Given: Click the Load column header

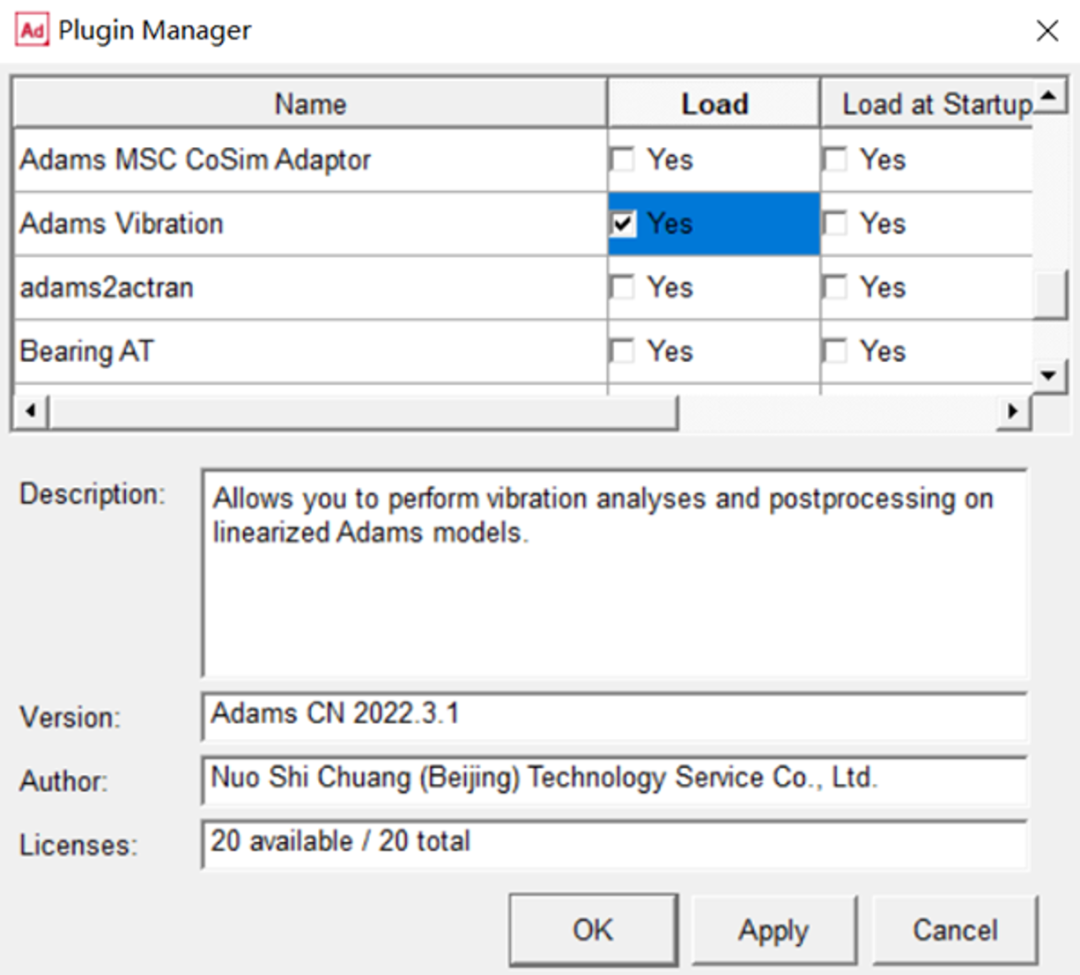Looking at the screenshot, I should click(x=714, y=104).
